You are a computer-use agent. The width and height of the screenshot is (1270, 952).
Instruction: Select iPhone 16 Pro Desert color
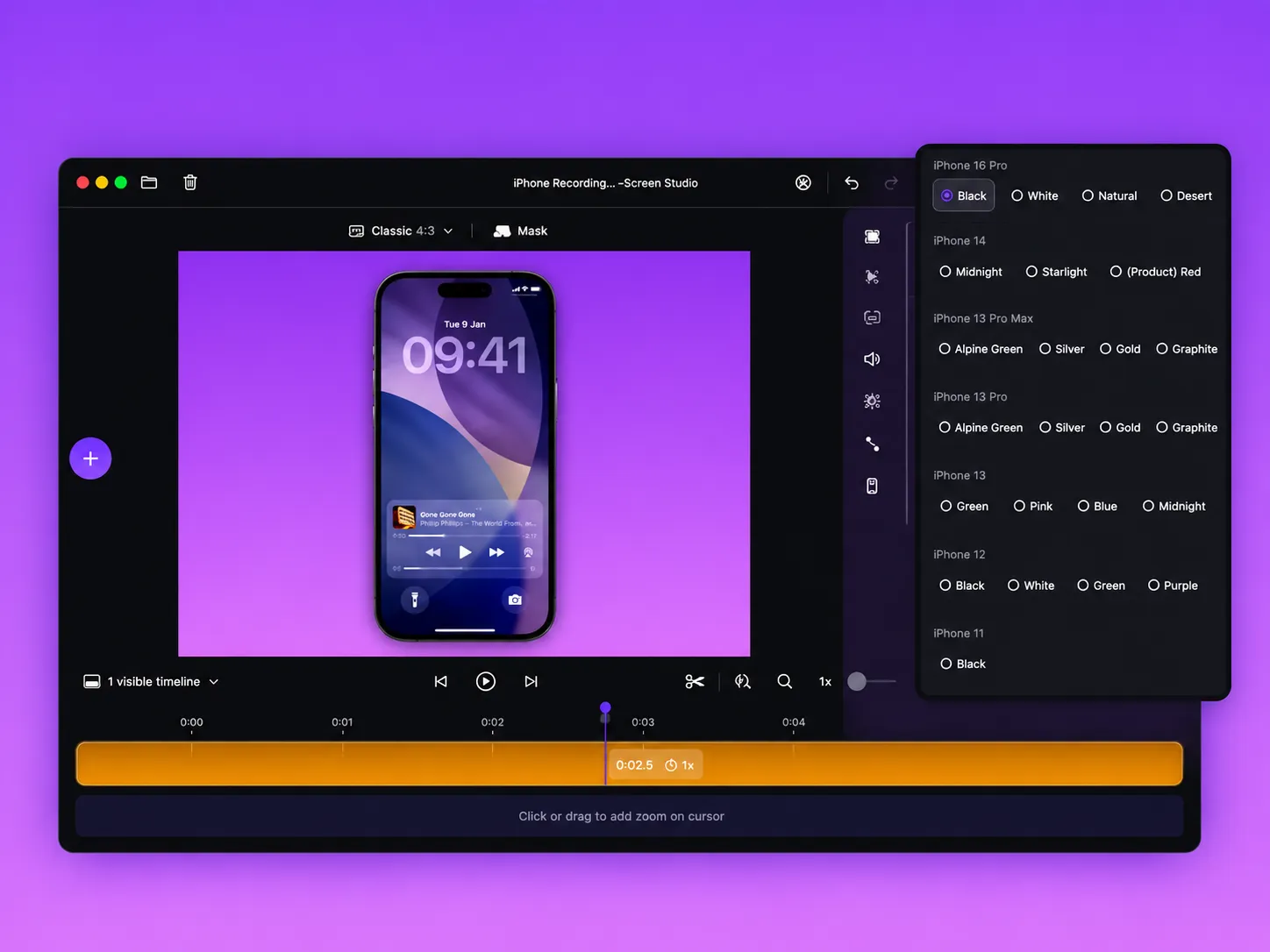click(x=1187, y=195)
